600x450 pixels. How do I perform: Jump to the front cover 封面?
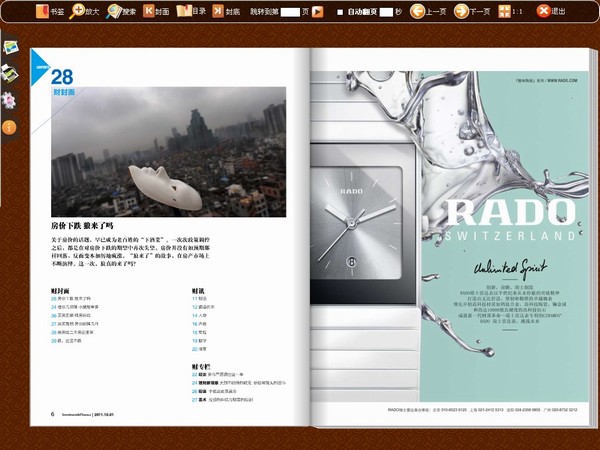(x=156, y=11)
